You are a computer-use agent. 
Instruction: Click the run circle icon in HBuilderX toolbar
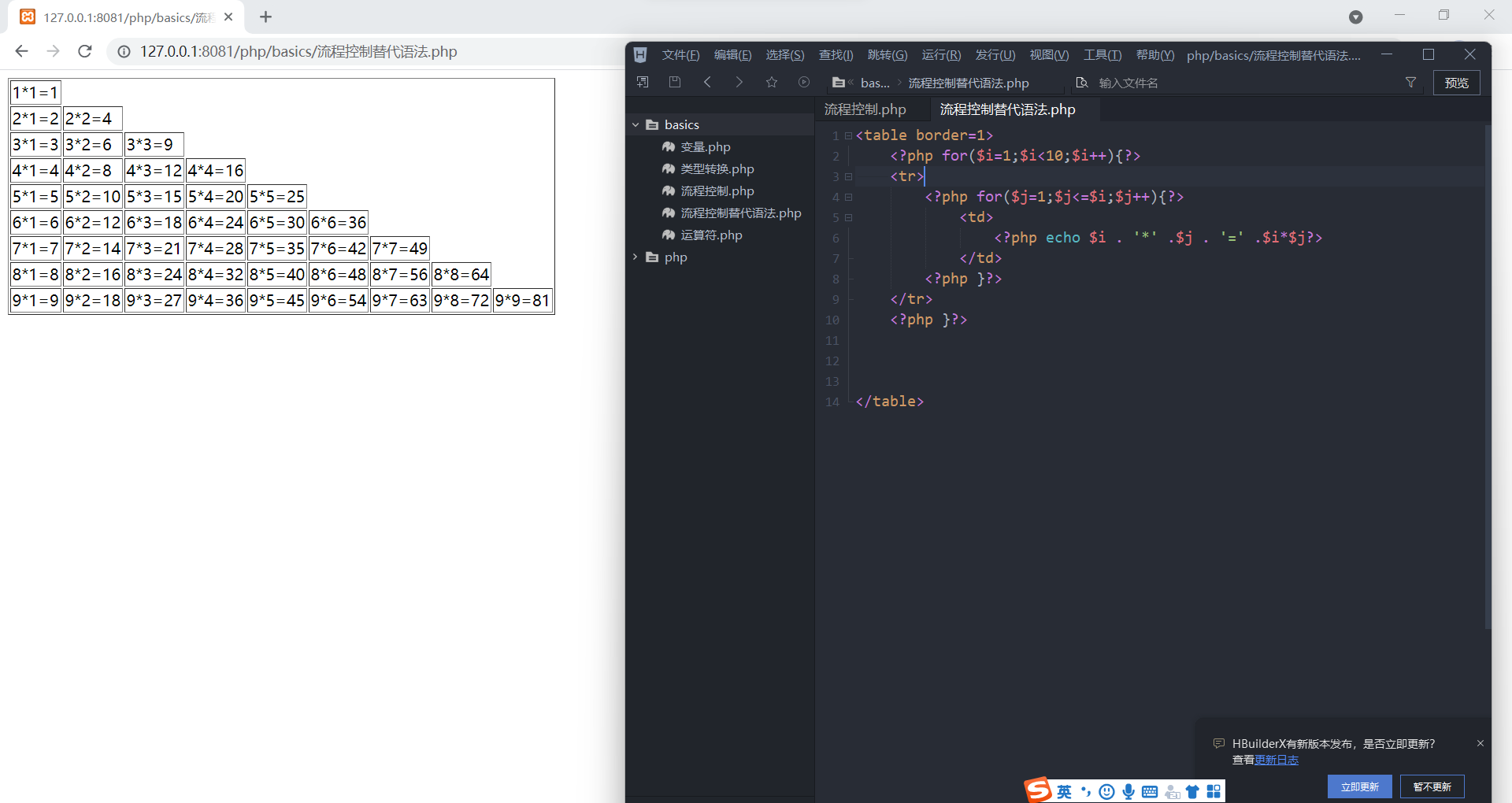click(803, 82)
